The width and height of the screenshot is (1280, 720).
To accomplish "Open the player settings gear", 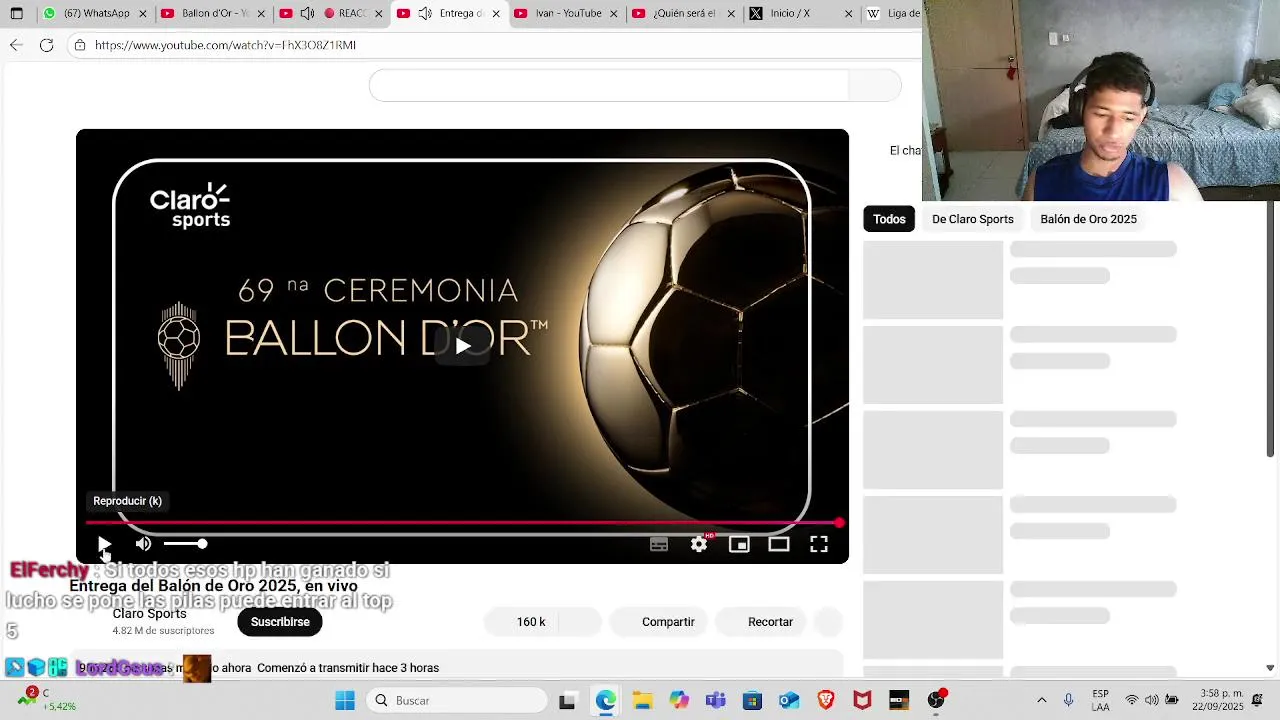I will tap(699, 544).
